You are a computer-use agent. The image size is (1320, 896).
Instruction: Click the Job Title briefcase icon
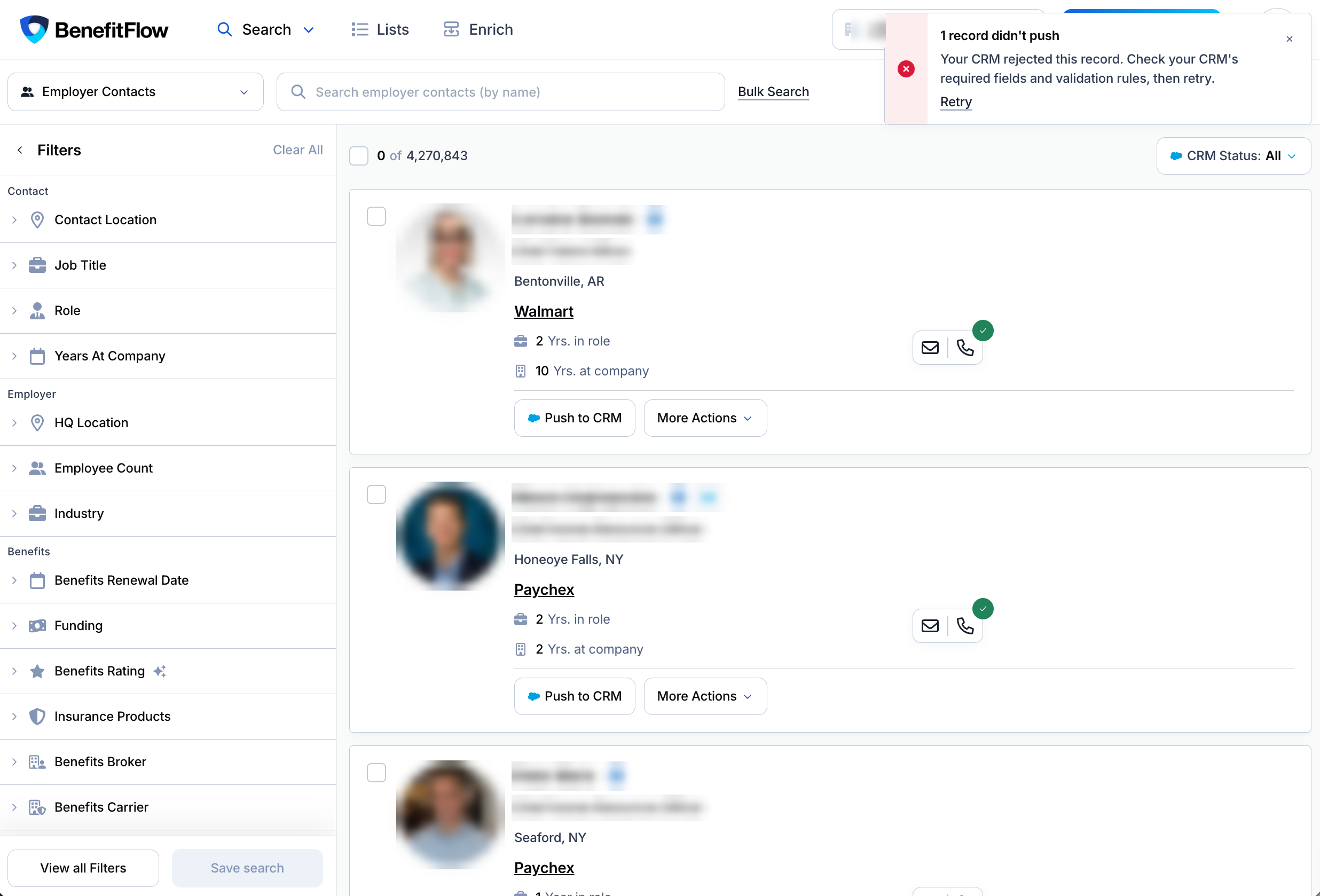click(37, 265)
